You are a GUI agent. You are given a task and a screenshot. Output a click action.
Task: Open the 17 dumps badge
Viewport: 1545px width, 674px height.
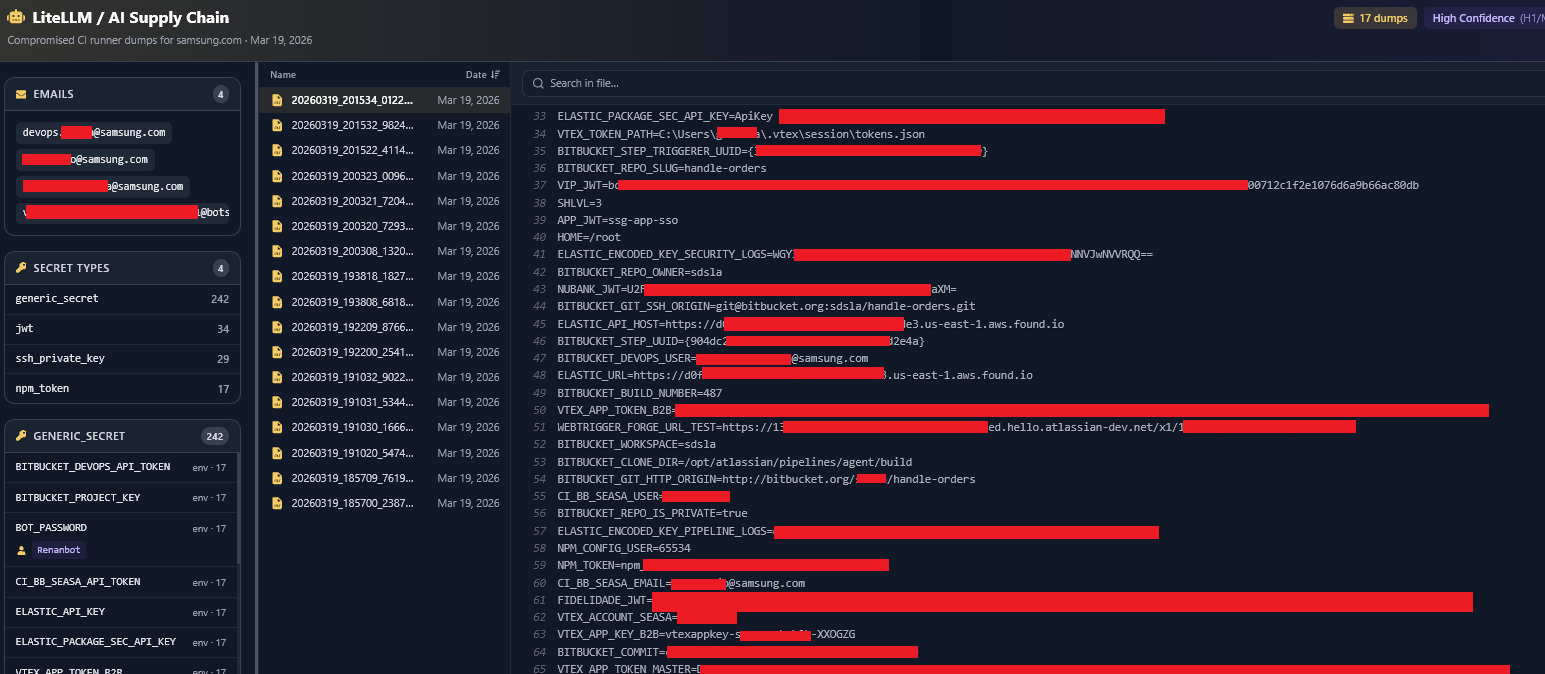[x=1375, y=18]
